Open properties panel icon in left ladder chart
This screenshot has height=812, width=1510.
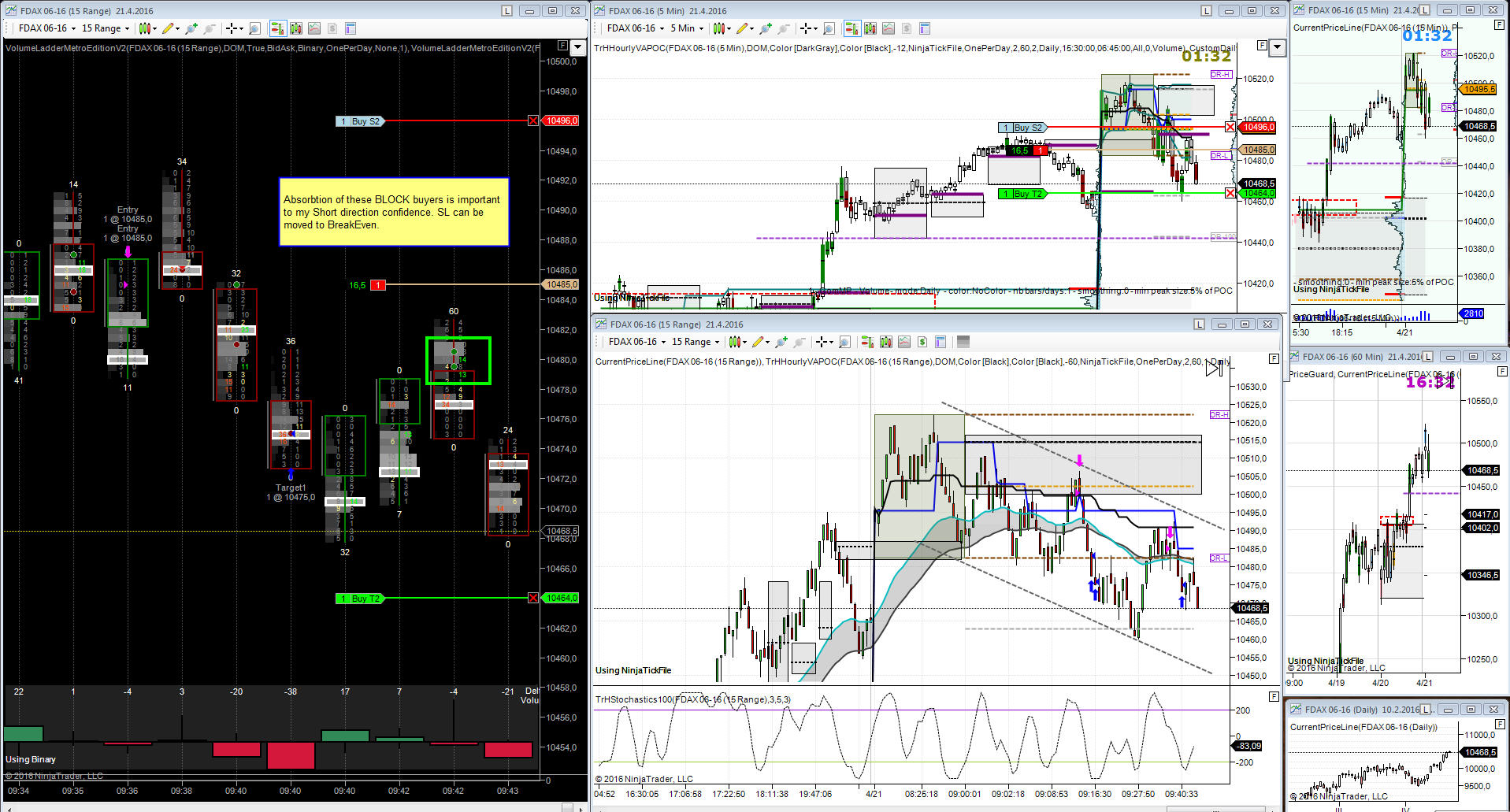coord(351,28)
